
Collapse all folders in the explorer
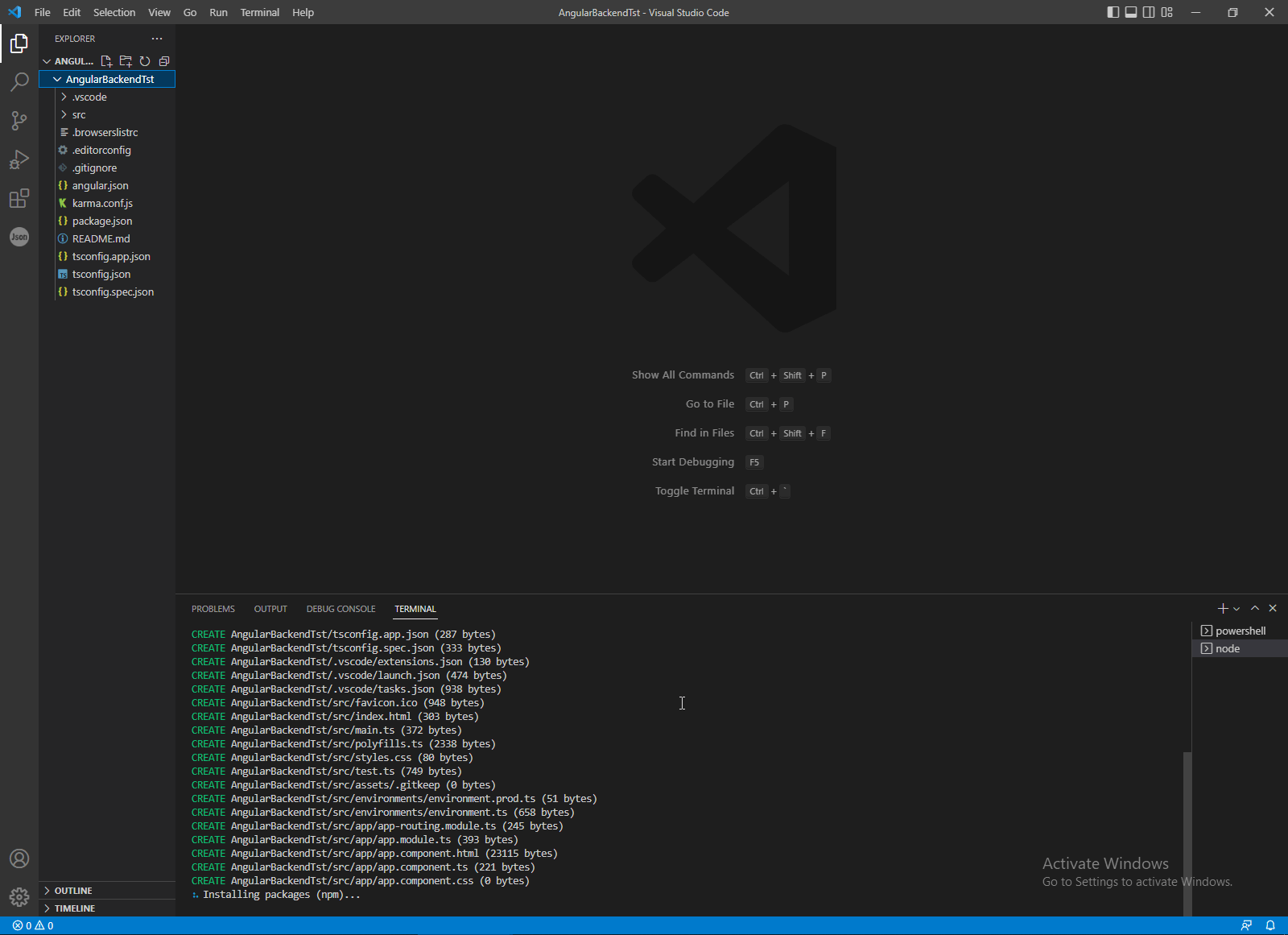coord(165,60)
